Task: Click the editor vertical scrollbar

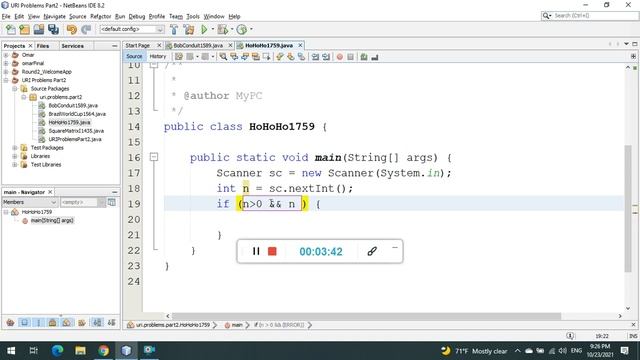Action: pyautogui.click(x=628, y=208)
